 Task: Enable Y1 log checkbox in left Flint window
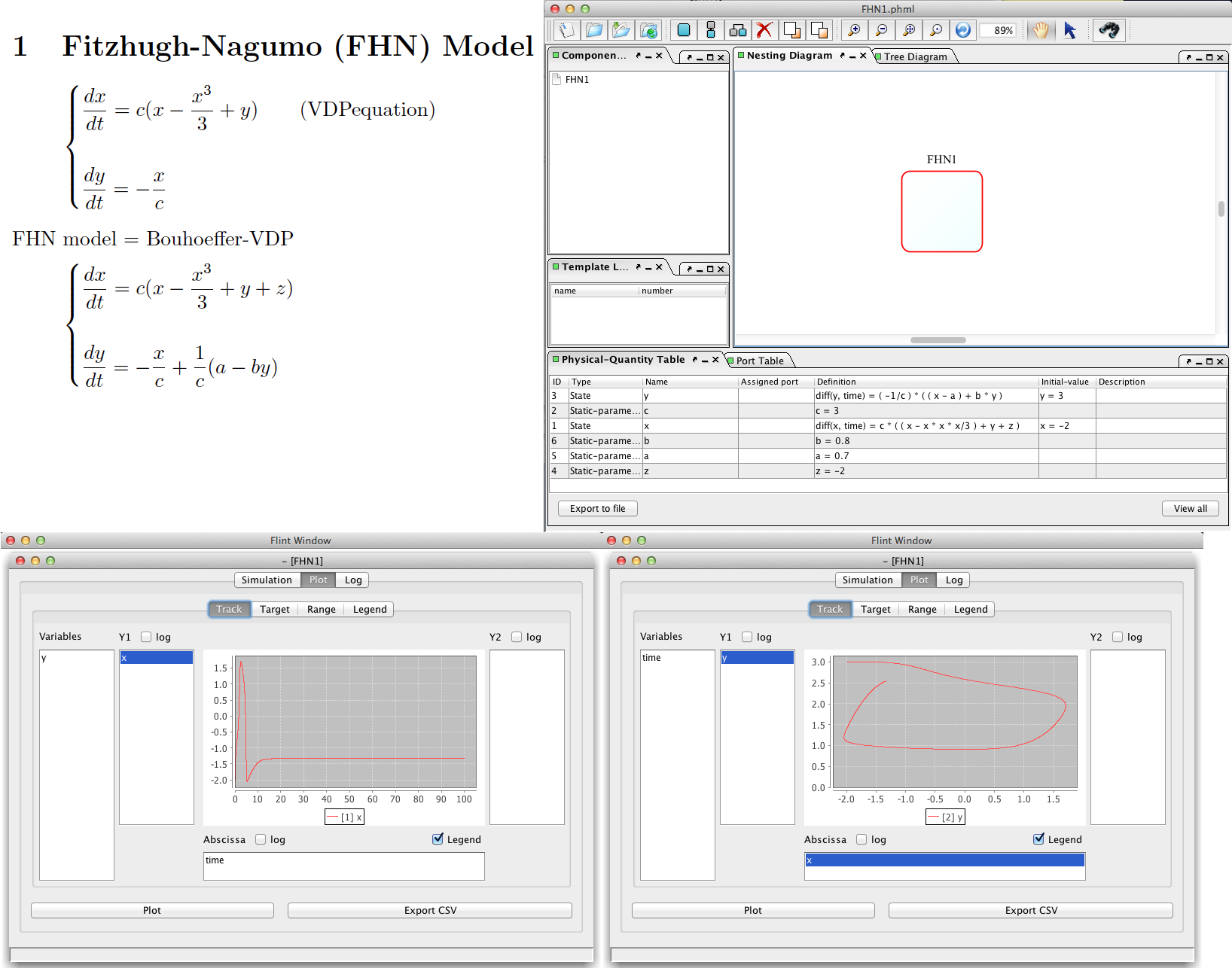(x=146, y=637)
